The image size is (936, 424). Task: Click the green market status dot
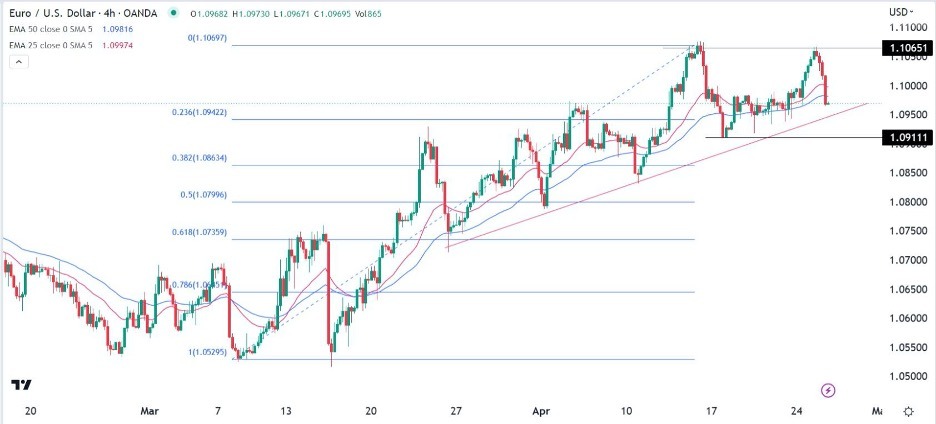(x=173, y=12)
